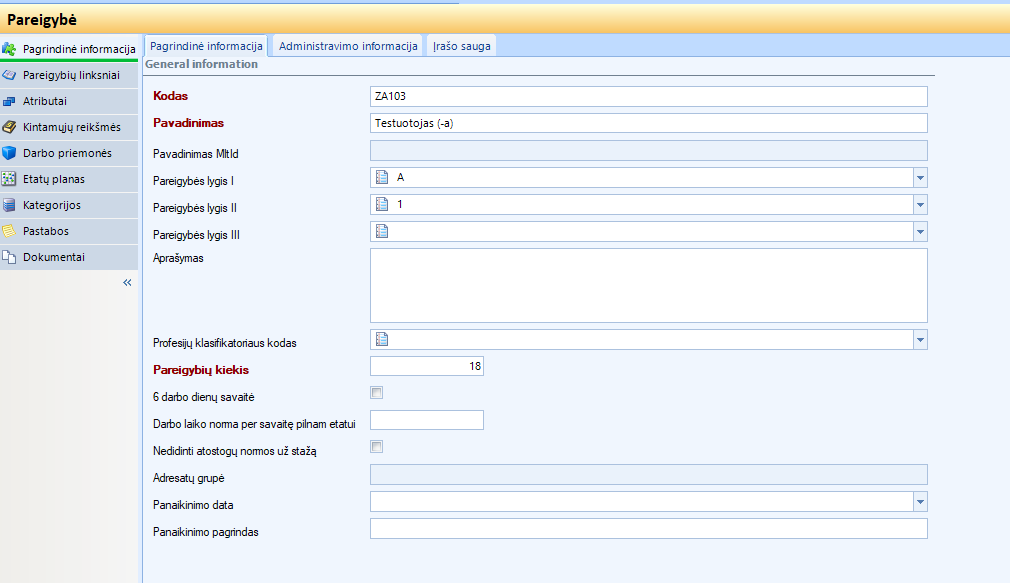Expand Profesijų klasifikatoriaus kodas dropdown
This screenshot has height=583, width=1010.
click(x=919, y=340)
